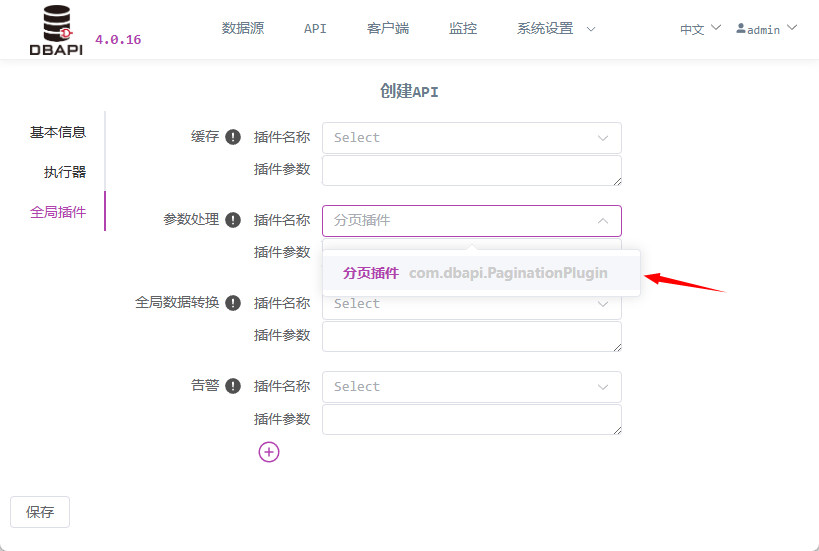Go to the 数据源 menu
The height and width of the screenshot is (551, 819).
[243, 28]
